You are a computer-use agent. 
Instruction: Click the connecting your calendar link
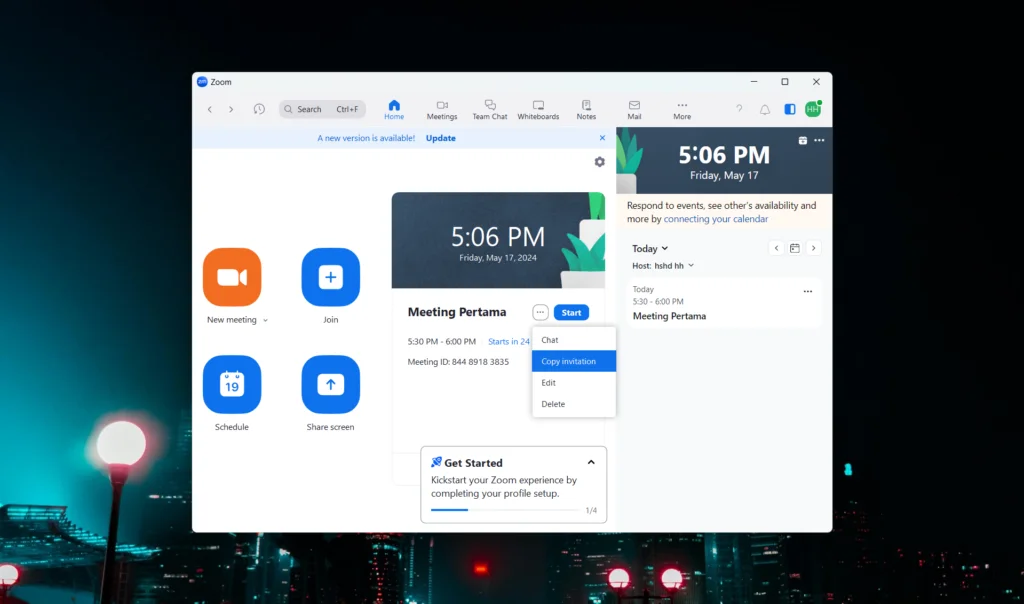(x=716, y=219)
